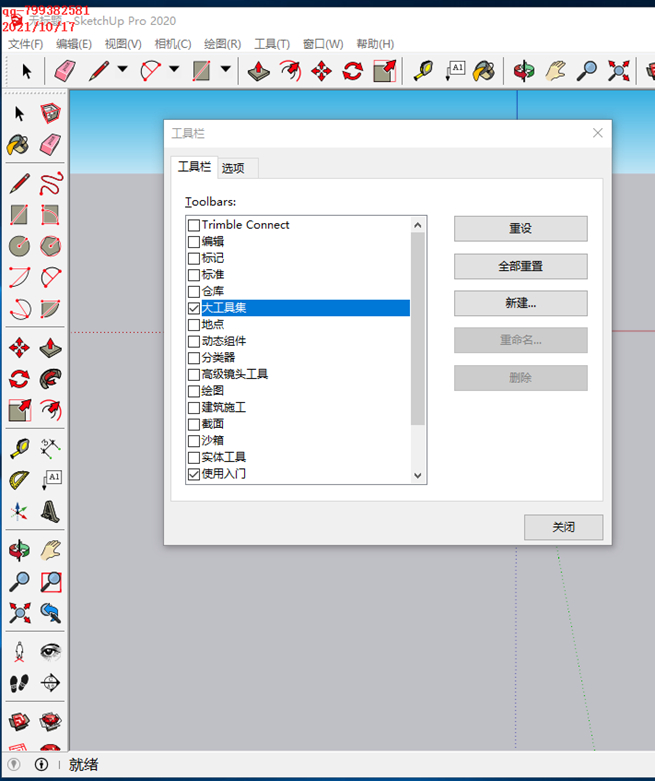Select the Tape Measure tool in top toolbar
The image size is (655, 781).
(424, 71)
